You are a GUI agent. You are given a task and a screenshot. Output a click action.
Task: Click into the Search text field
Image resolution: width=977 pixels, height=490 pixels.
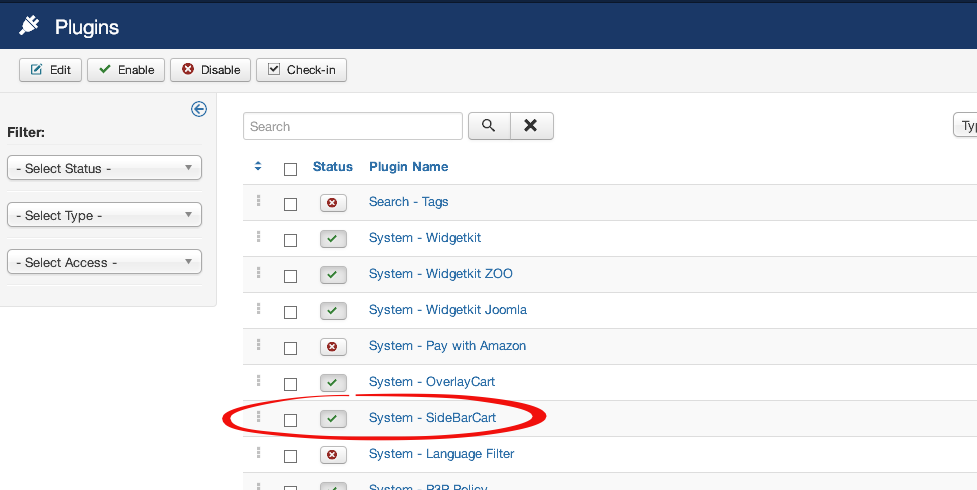pos(352,126)
